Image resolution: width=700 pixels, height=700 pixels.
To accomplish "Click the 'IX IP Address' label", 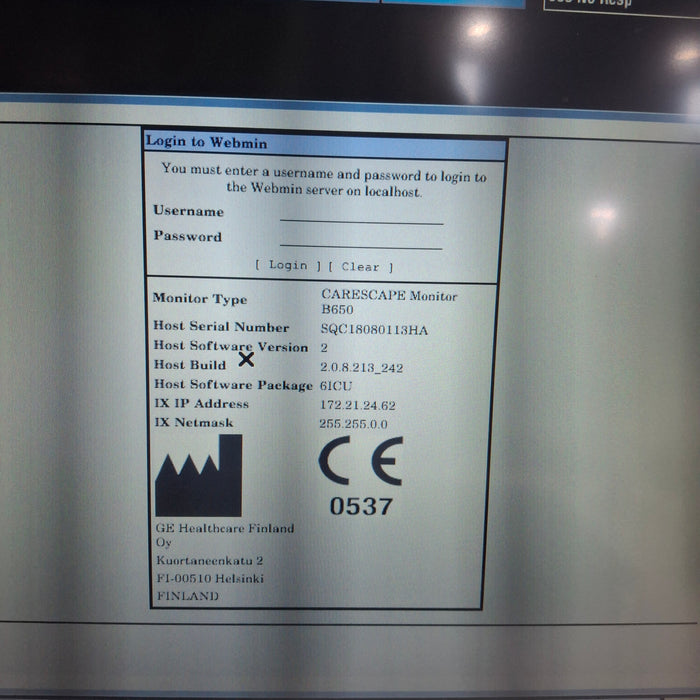I will pos(201,404).
